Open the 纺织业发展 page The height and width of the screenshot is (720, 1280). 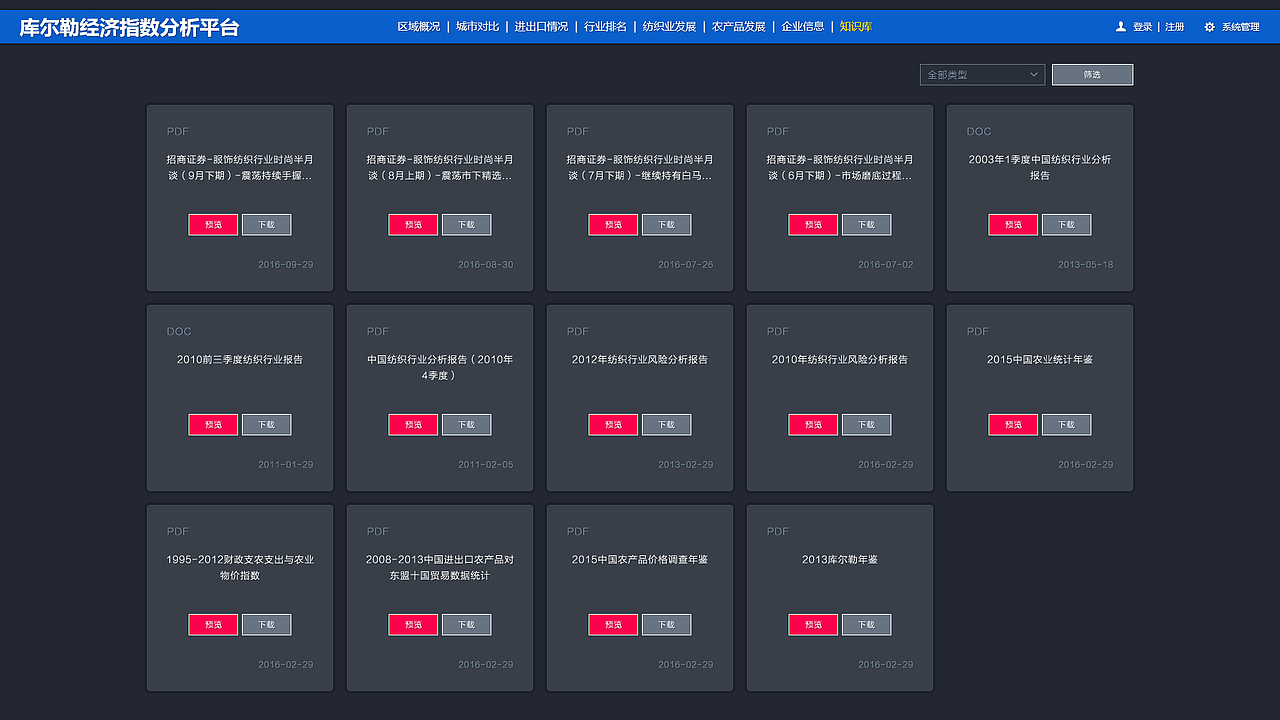[x=672, y=27]
